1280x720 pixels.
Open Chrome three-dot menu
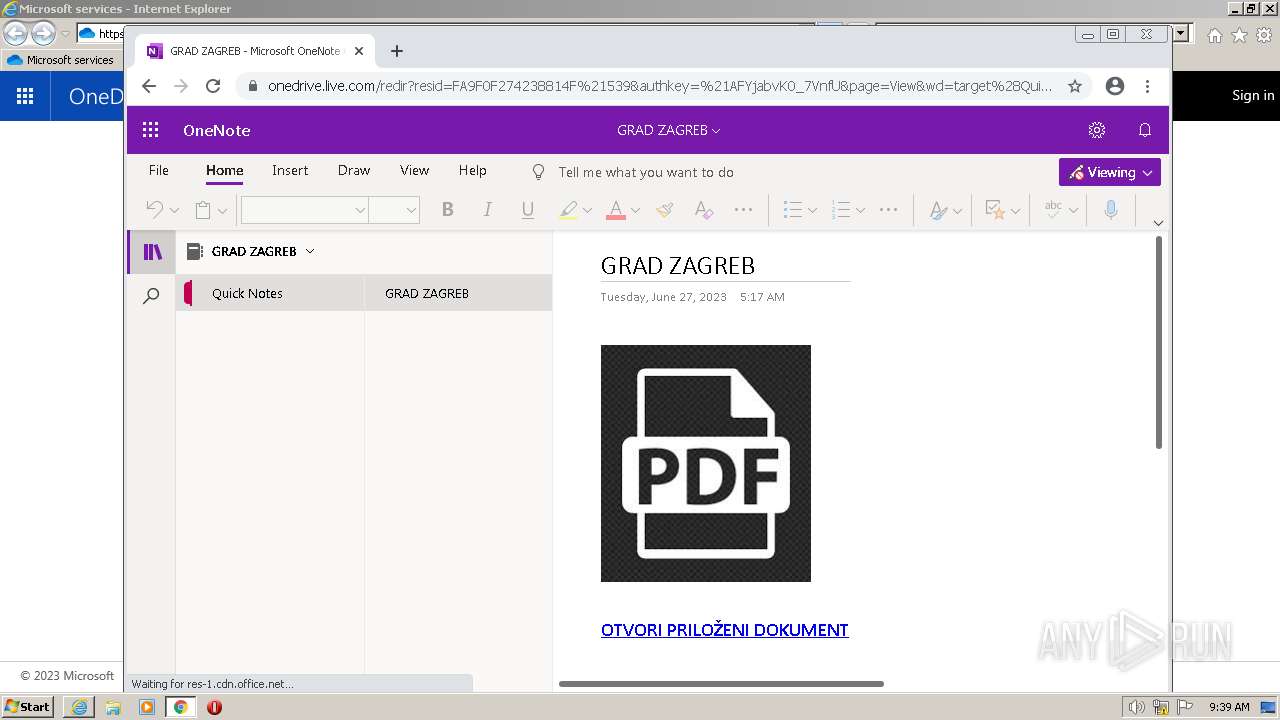pos(1147,86)
